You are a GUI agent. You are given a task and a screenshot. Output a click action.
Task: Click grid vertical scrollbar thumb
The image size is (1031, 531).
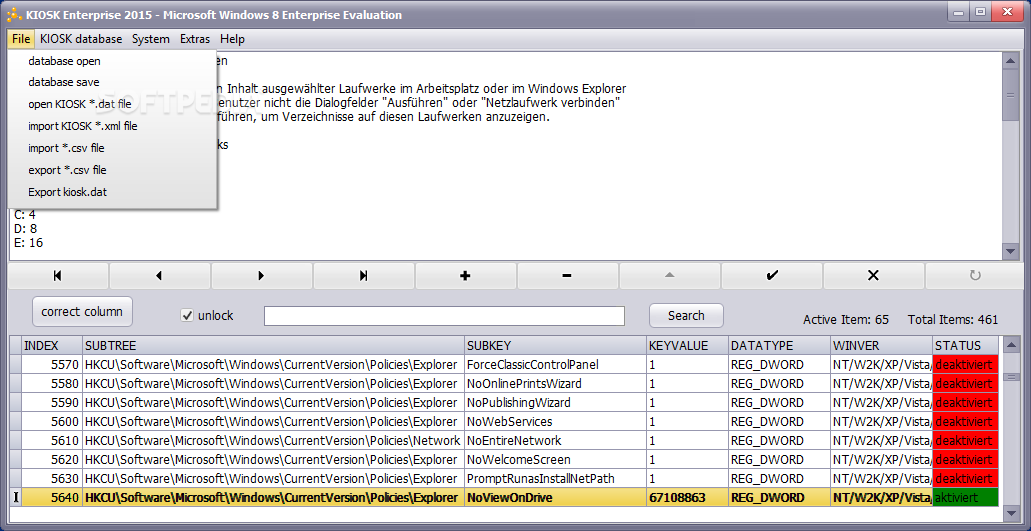(x=1011, y=378)
